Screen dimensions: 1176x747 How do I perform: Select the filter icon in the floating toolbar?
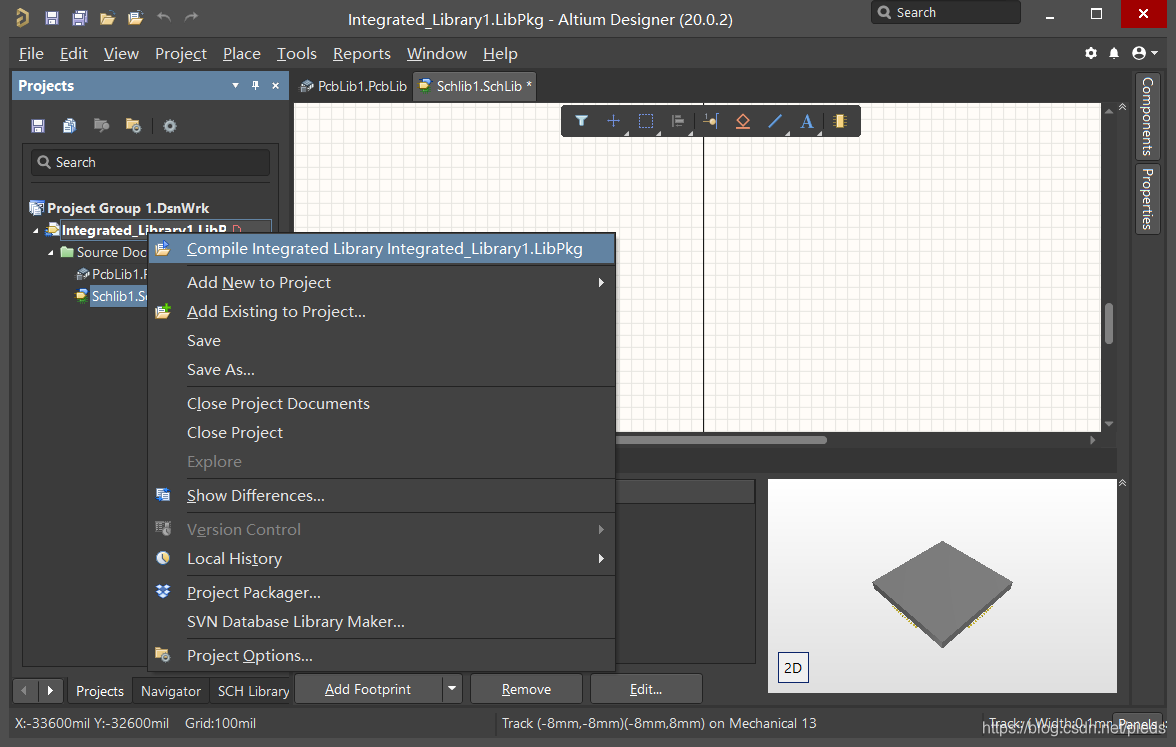581,121
